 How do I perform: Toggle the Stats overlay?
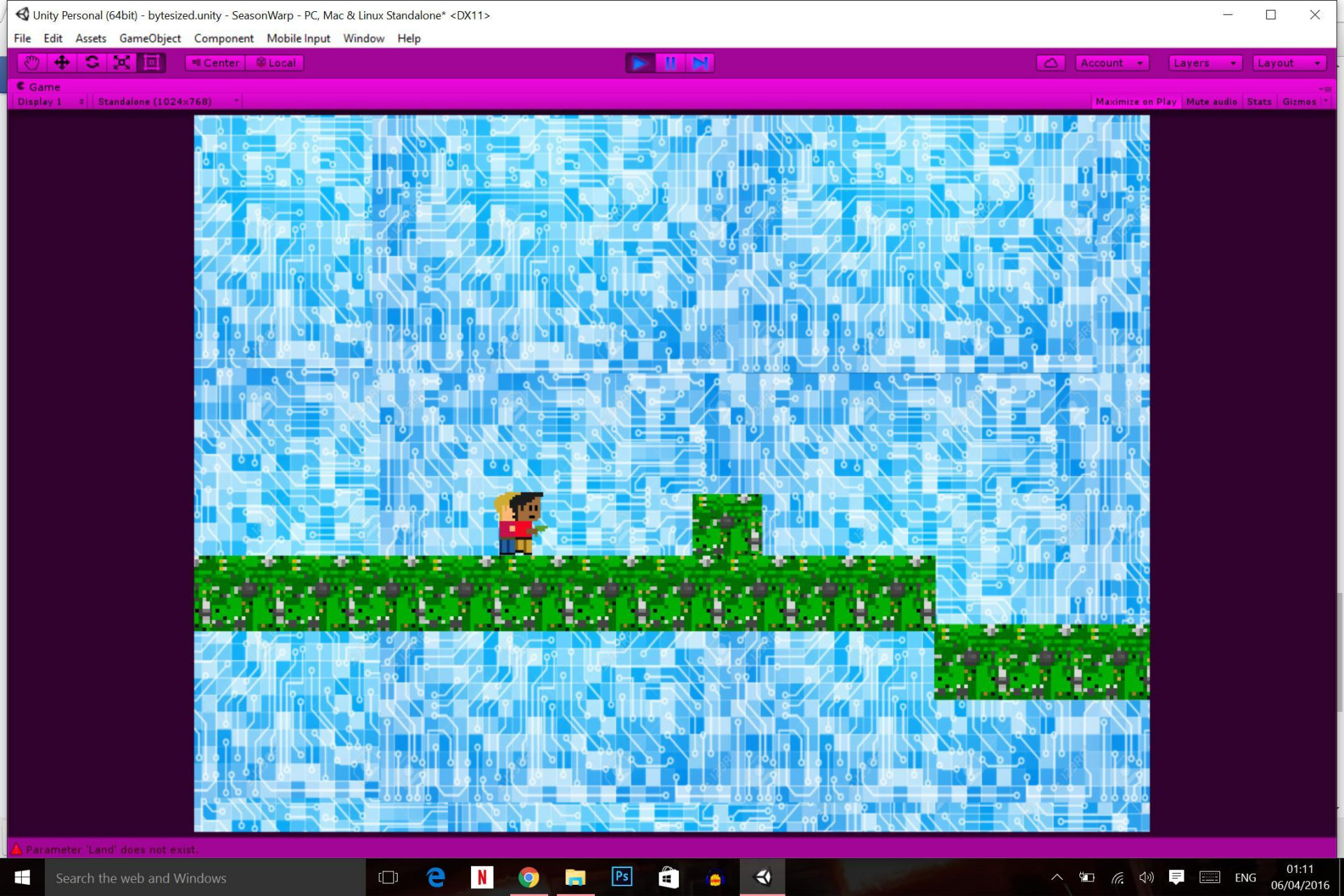point(1259,101)
